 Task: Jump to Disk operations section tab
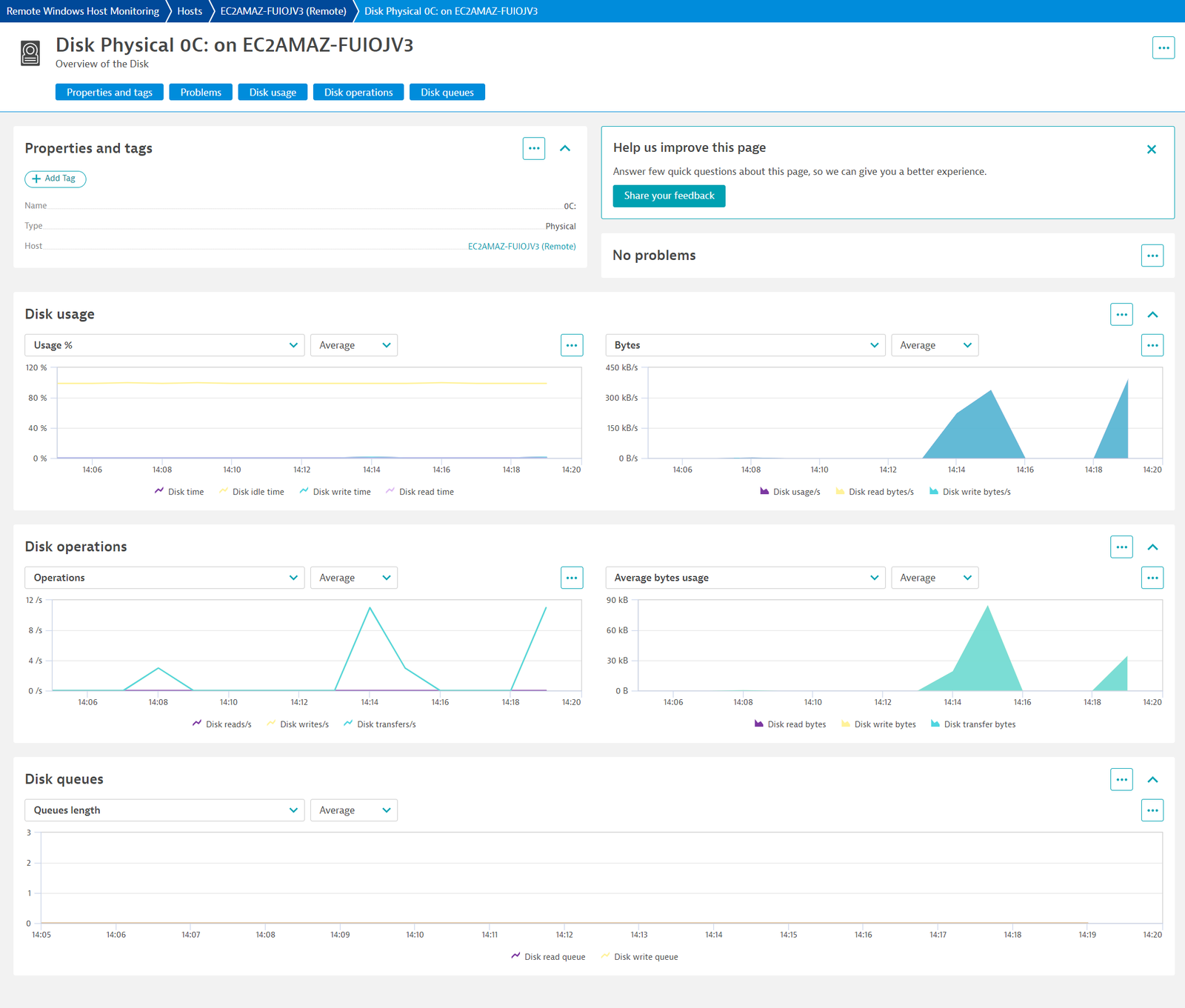point(358,92)
